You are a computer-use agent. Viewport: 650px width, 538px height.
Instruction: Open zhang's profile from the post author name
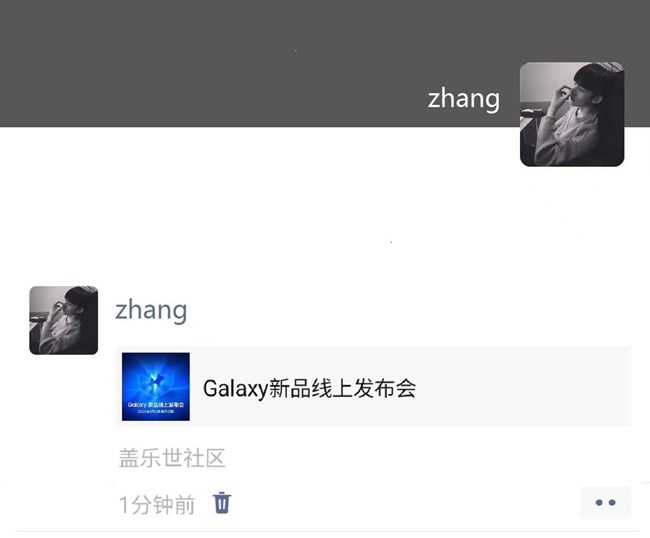coord(151,311)
